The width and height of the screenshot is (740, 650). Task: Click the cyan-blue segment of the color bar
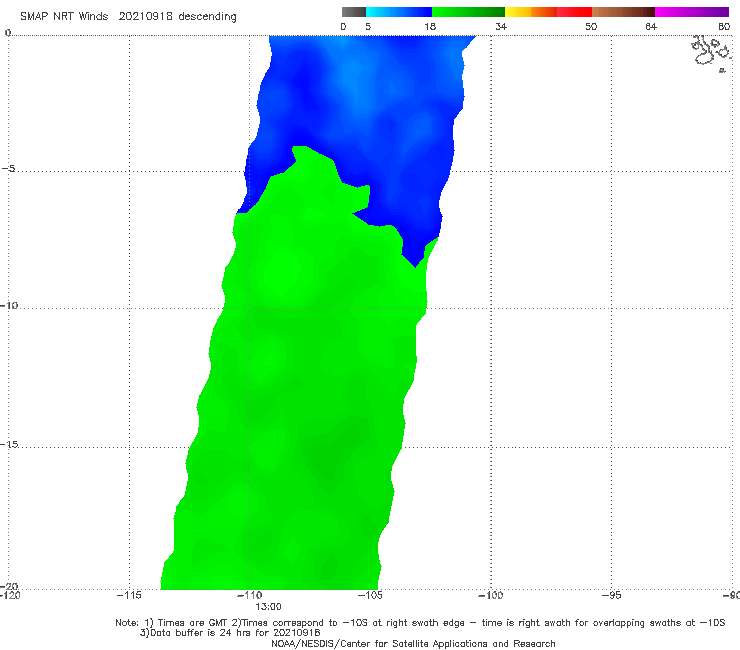pos(399,12)
